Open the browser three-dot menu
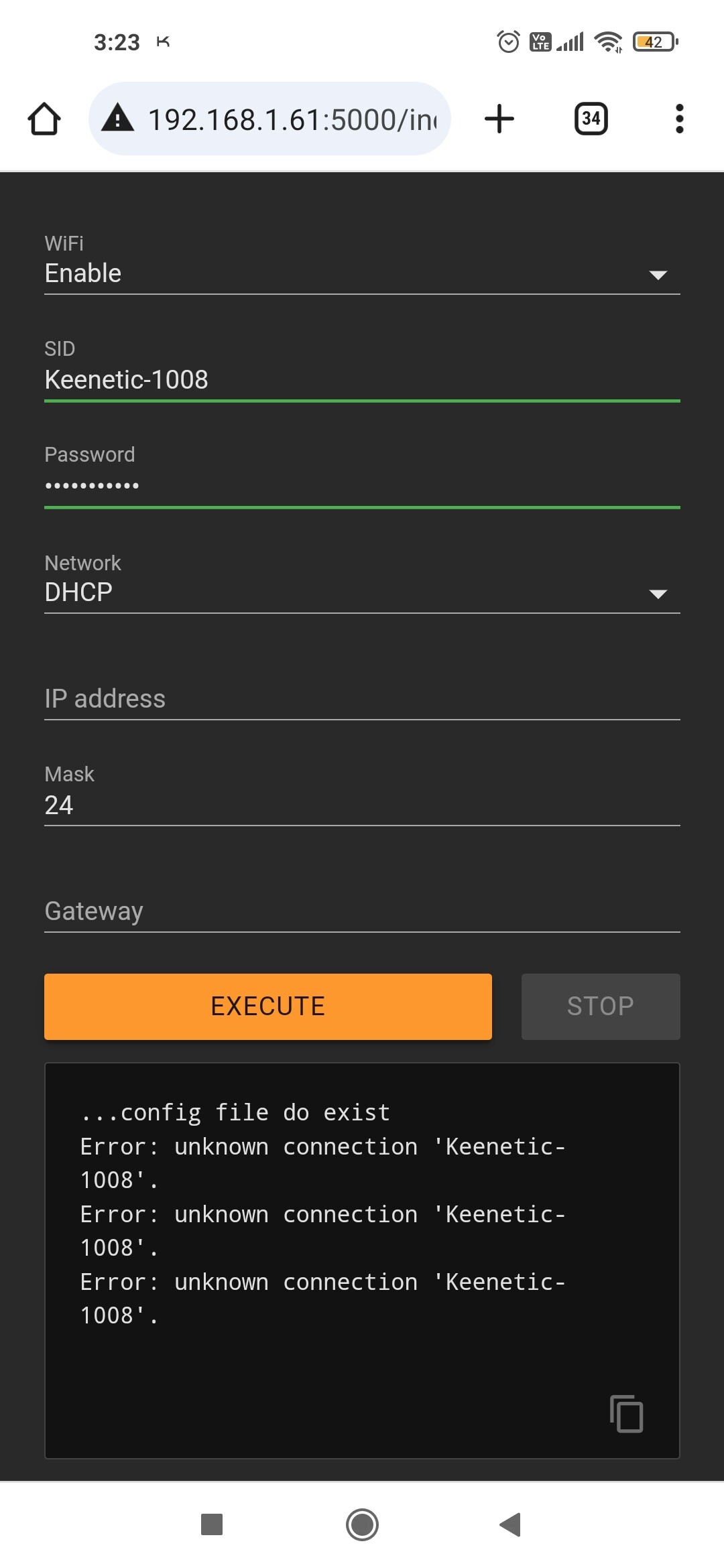724x1568 pixels. point(680,119)
